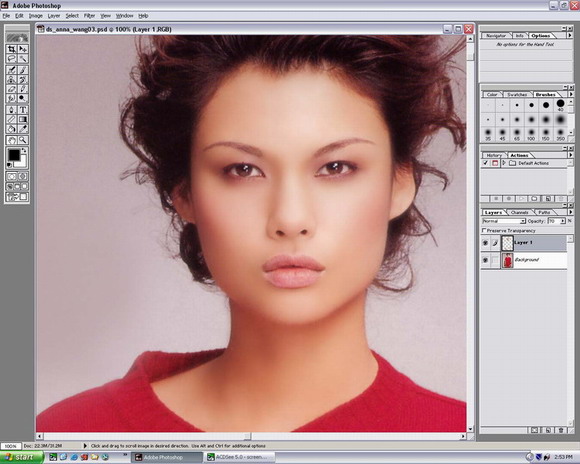Viewport: 580px width, 464px height.
Task: Open the Opacity slider arrow
Action: [563, 221]
